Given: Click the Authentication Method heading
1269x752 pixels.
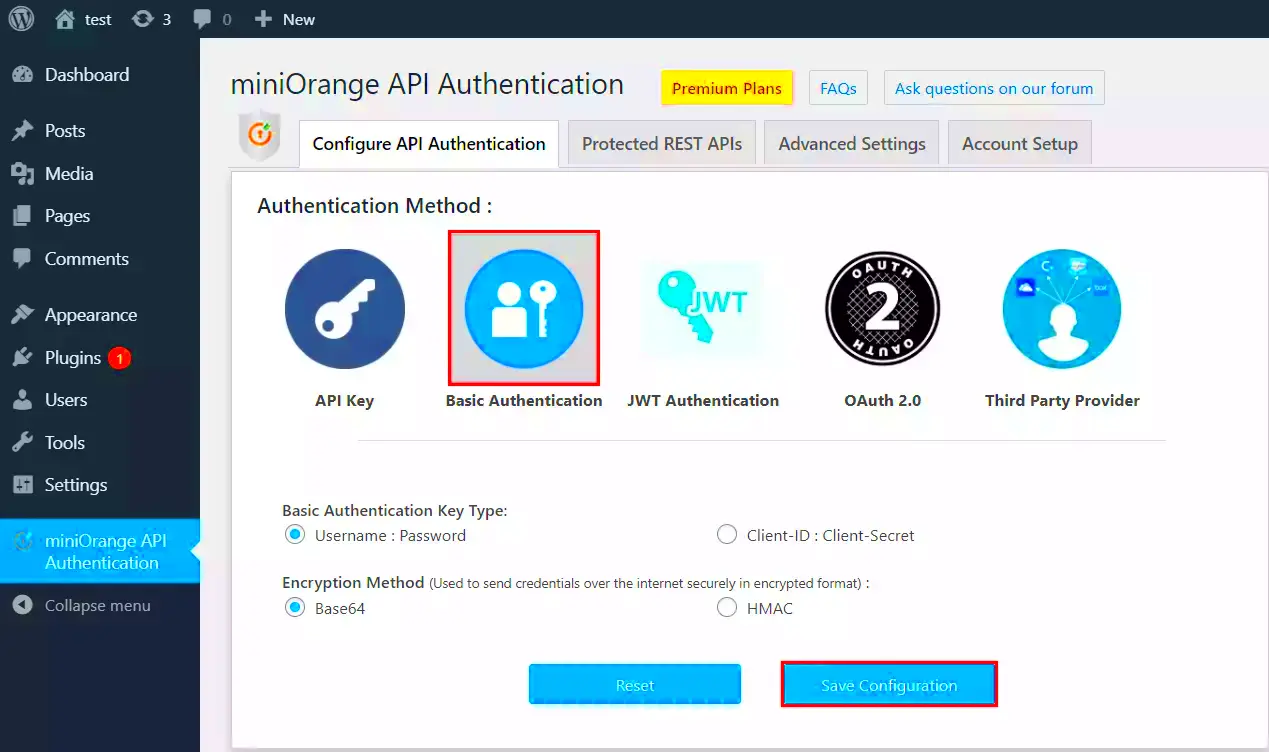Looking at the screenshot, I should pyautogui.click(x=374, y=206).
